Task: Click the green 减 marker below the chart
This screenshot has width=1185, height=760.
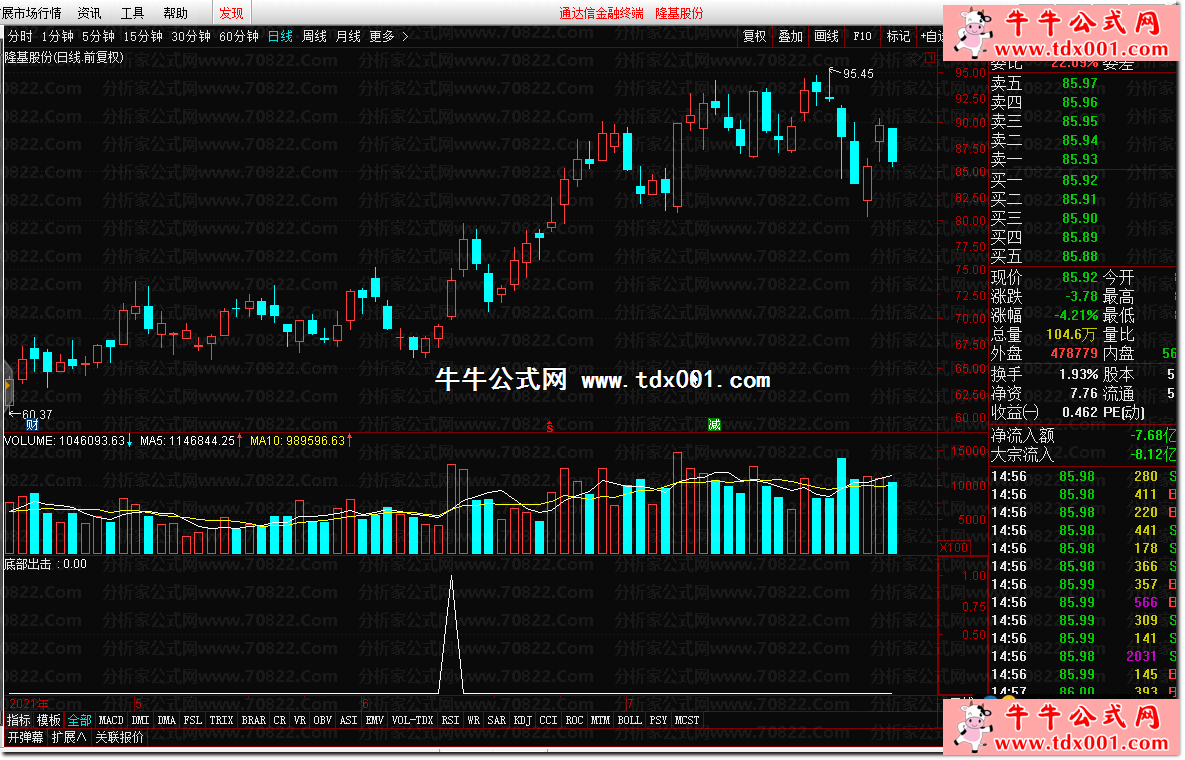Action: tap(714, 425)
